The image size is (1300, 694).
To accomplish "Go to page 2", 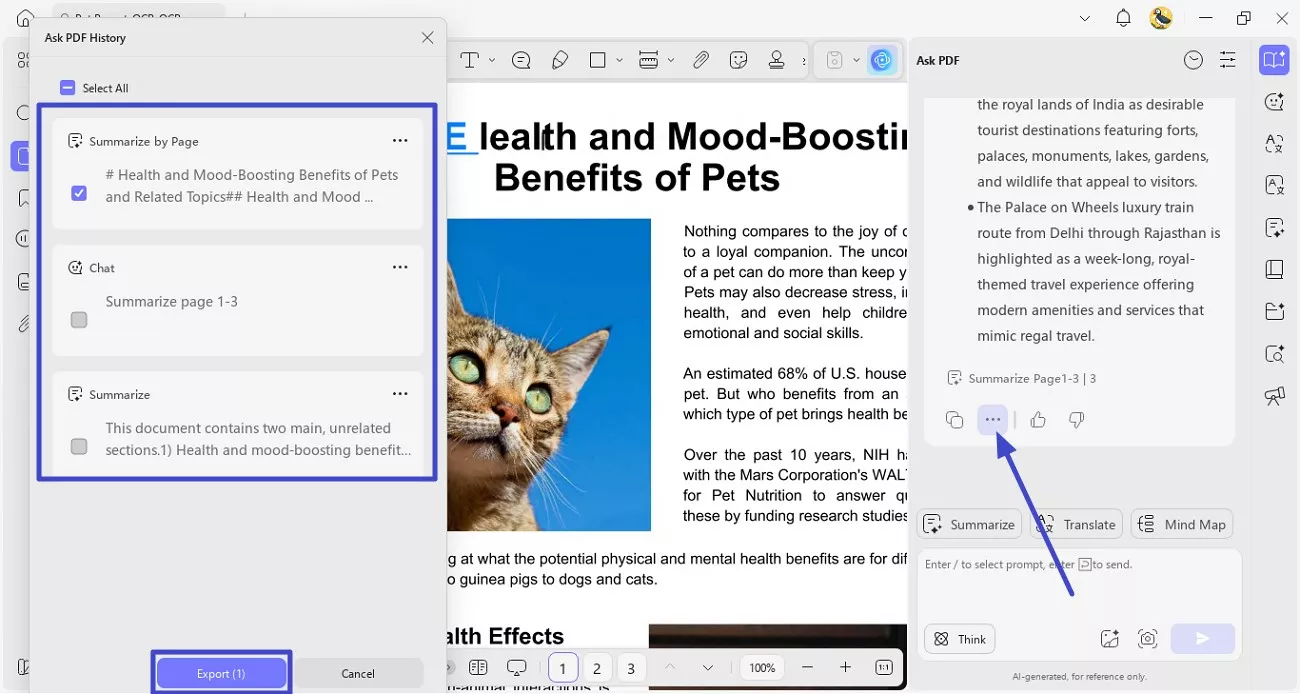I will [597, 668].
